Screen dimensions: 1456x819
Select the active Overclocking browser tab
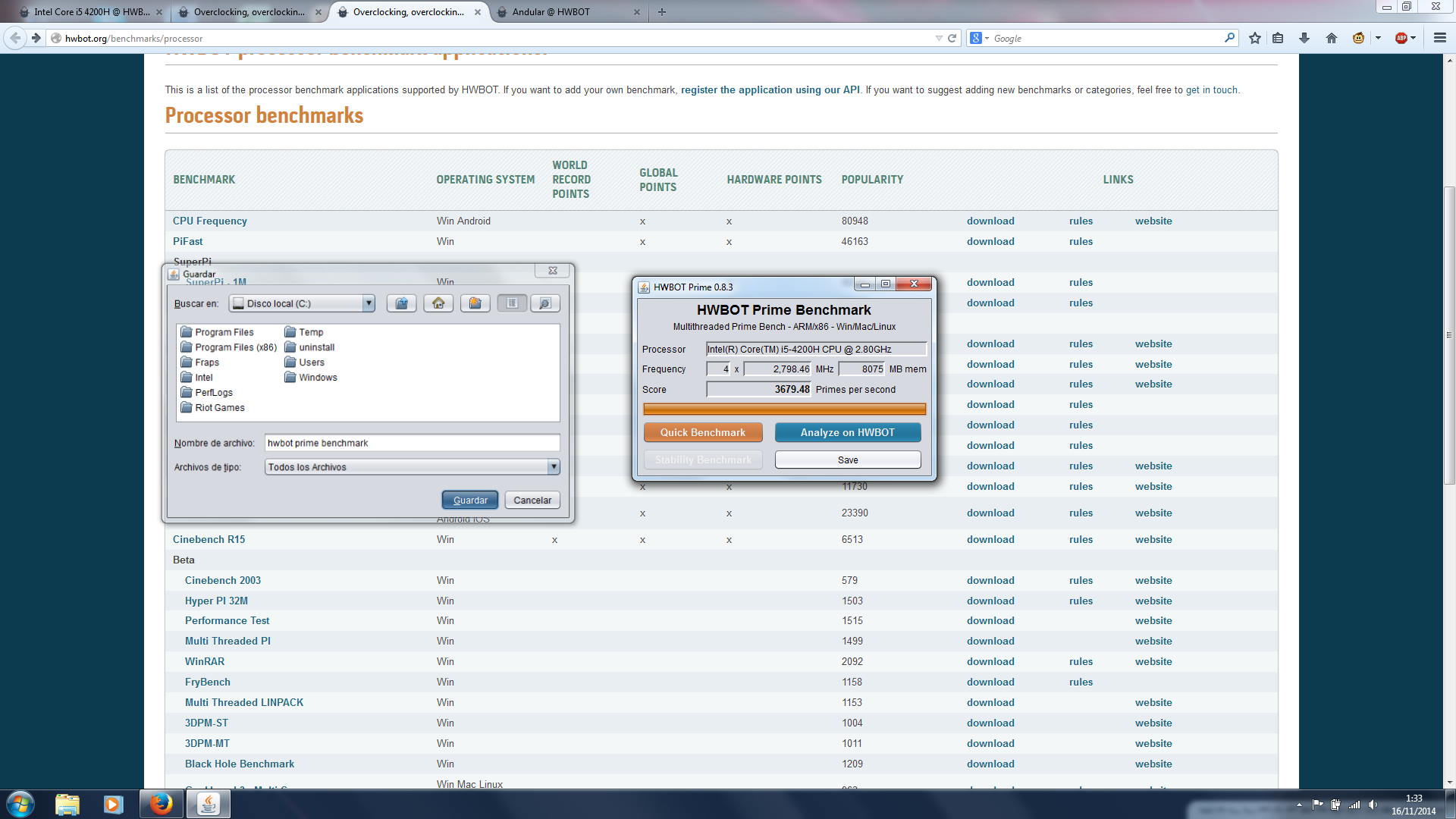point(409,12)
